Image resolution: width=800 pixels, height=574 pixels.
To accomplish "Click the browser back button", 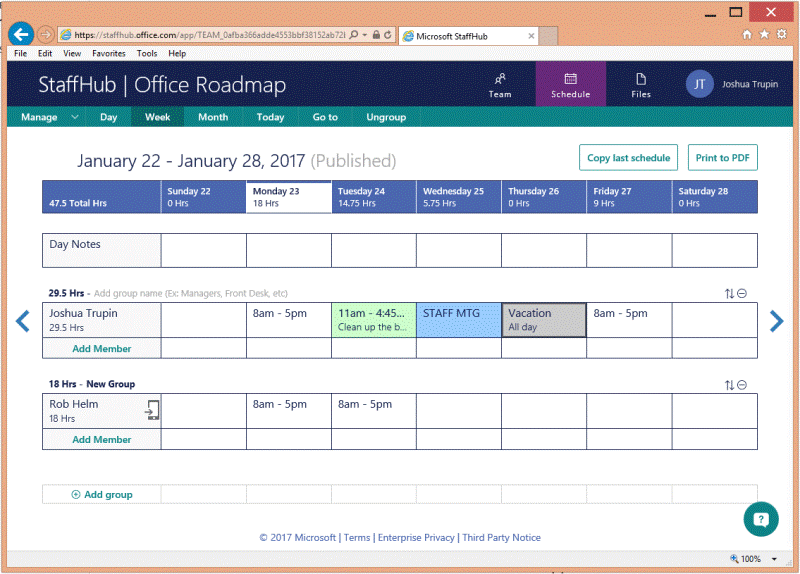I will (21, 34).
